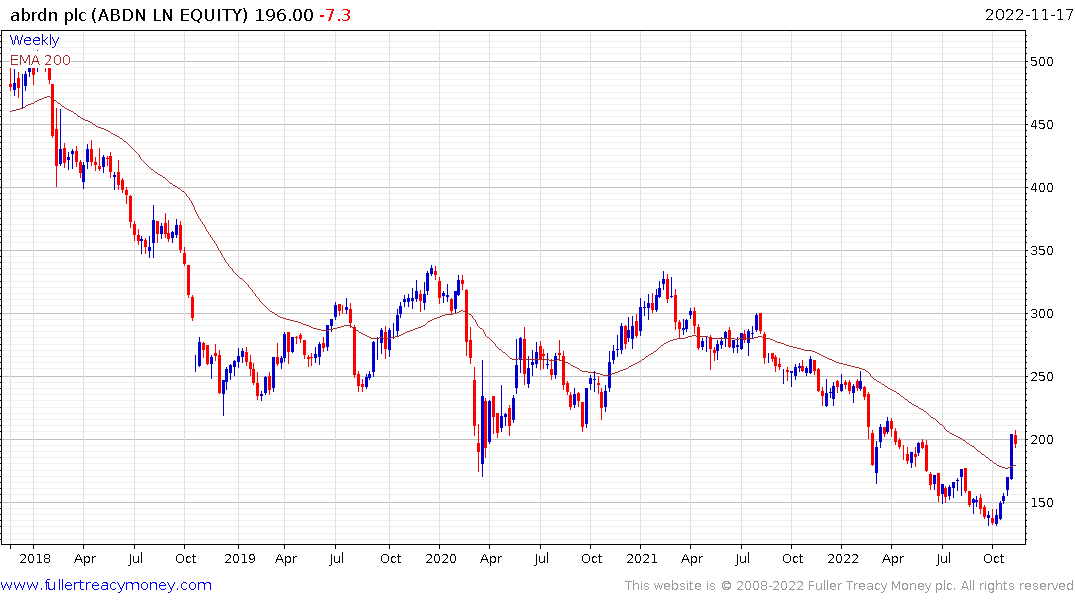Click the 500 price axis label
The height and width of the screenshot is (600, 1075).
tap(1041, 62)
